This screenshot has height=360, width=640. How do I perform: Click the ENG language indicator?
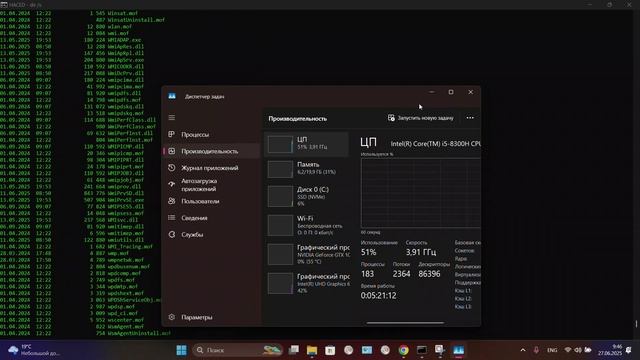point(552,350)
